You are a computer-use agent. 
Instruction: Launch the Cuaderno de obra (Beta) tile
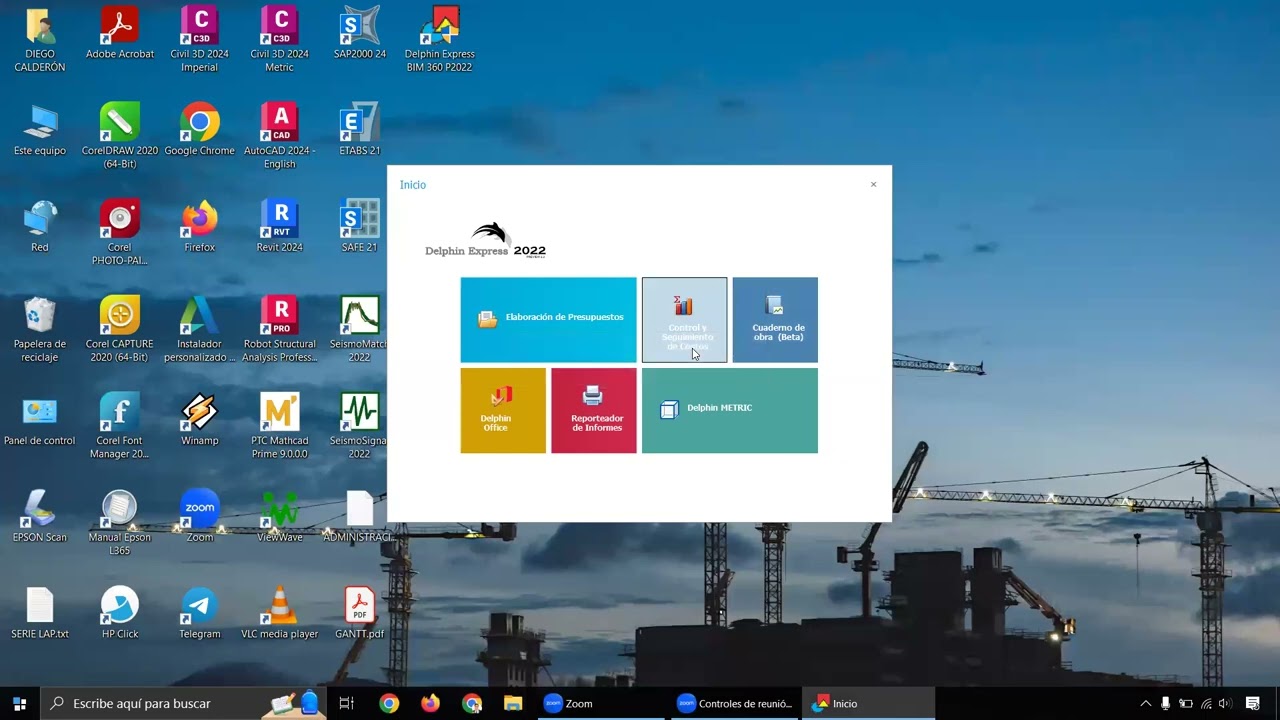[x=775, y=320]
